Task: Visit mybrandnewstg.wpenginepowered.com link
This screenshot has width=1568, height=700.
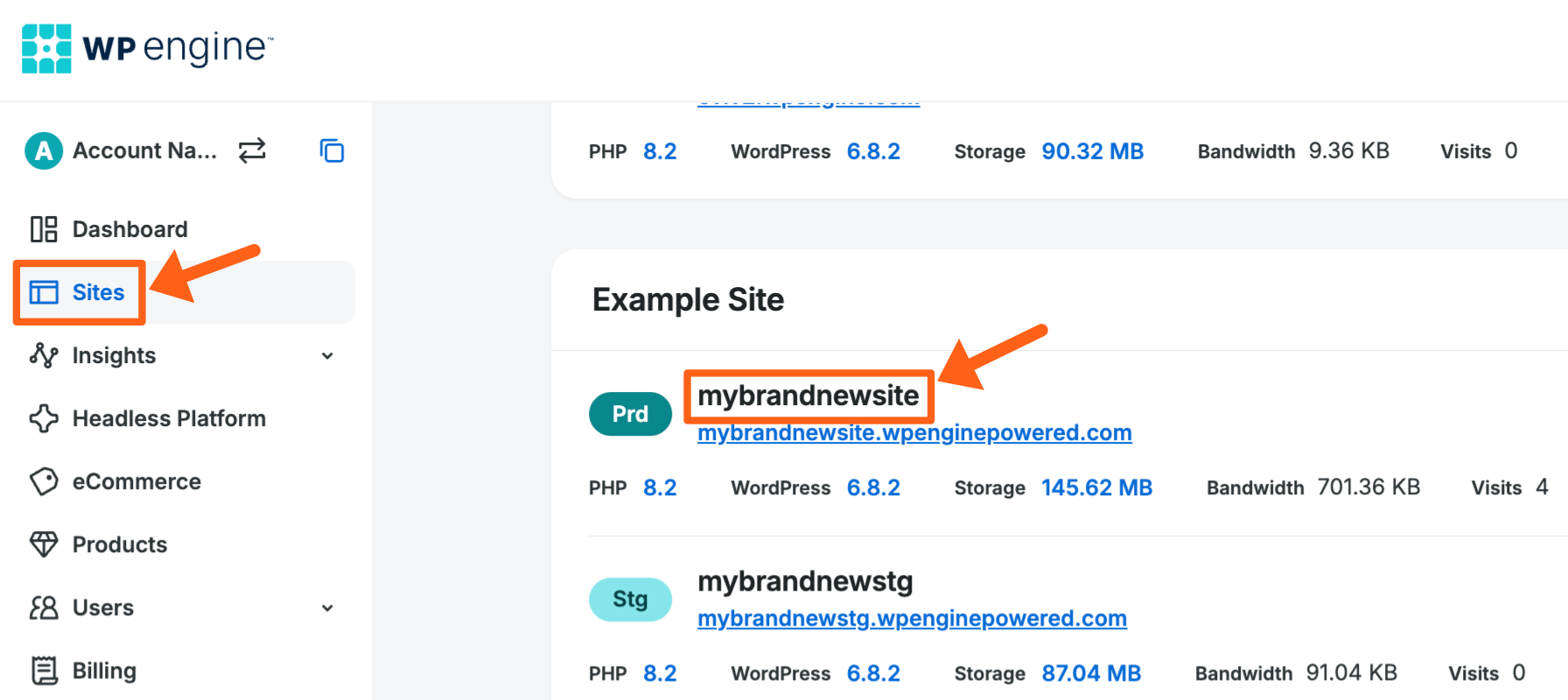Action: [912, 619]
